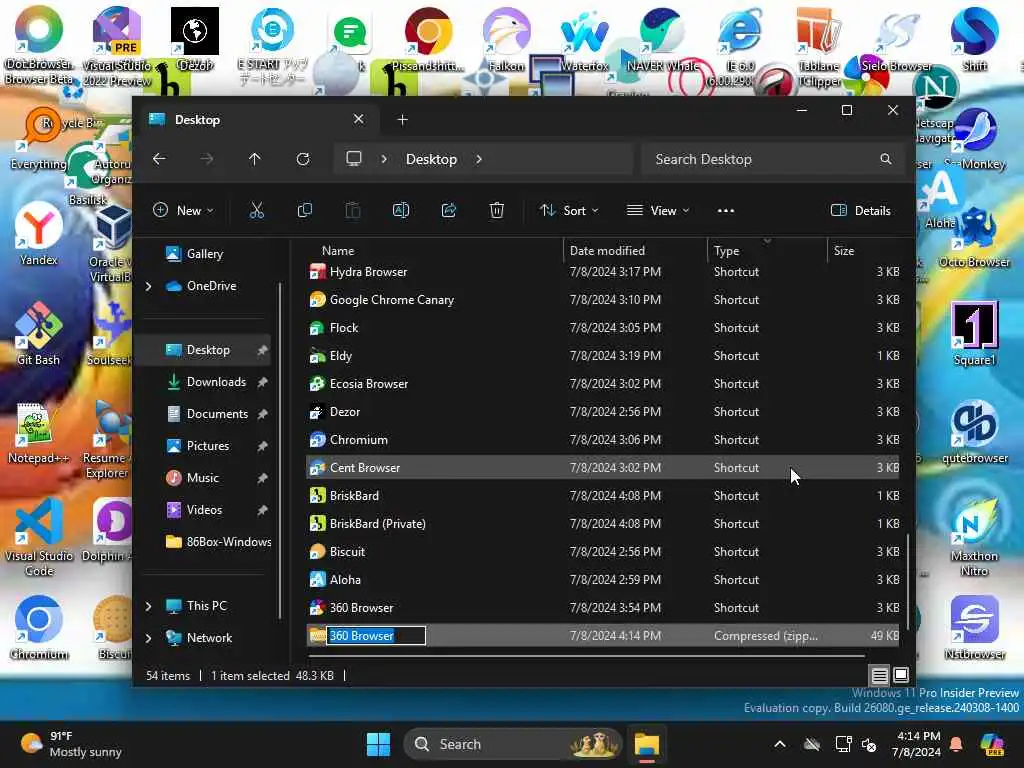Click the Share icon in toolbar

[x=449, y=210]
